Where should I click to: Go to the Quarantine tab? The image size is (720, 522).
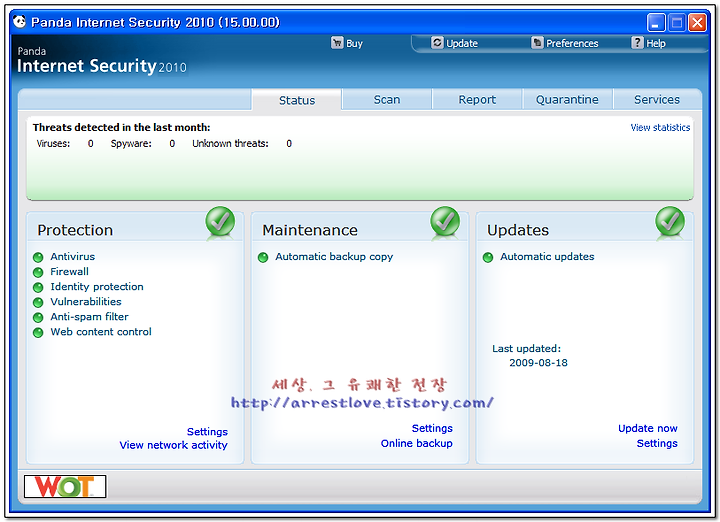coord(567,100)
